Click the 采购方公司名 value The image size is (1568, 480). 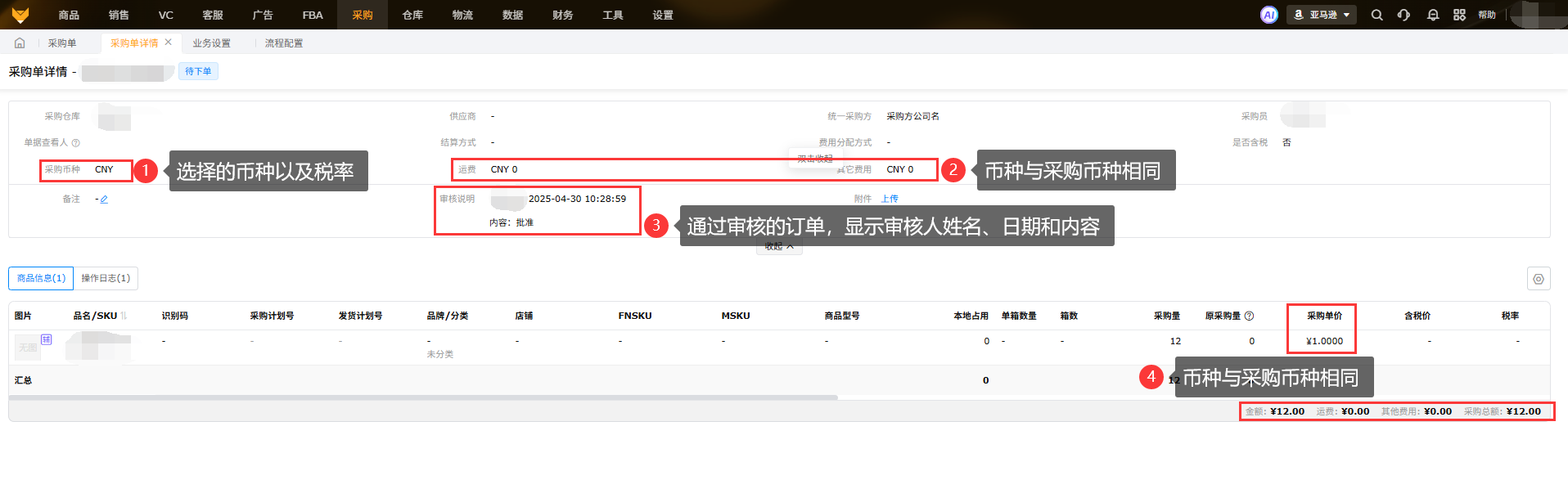point(913,116)
